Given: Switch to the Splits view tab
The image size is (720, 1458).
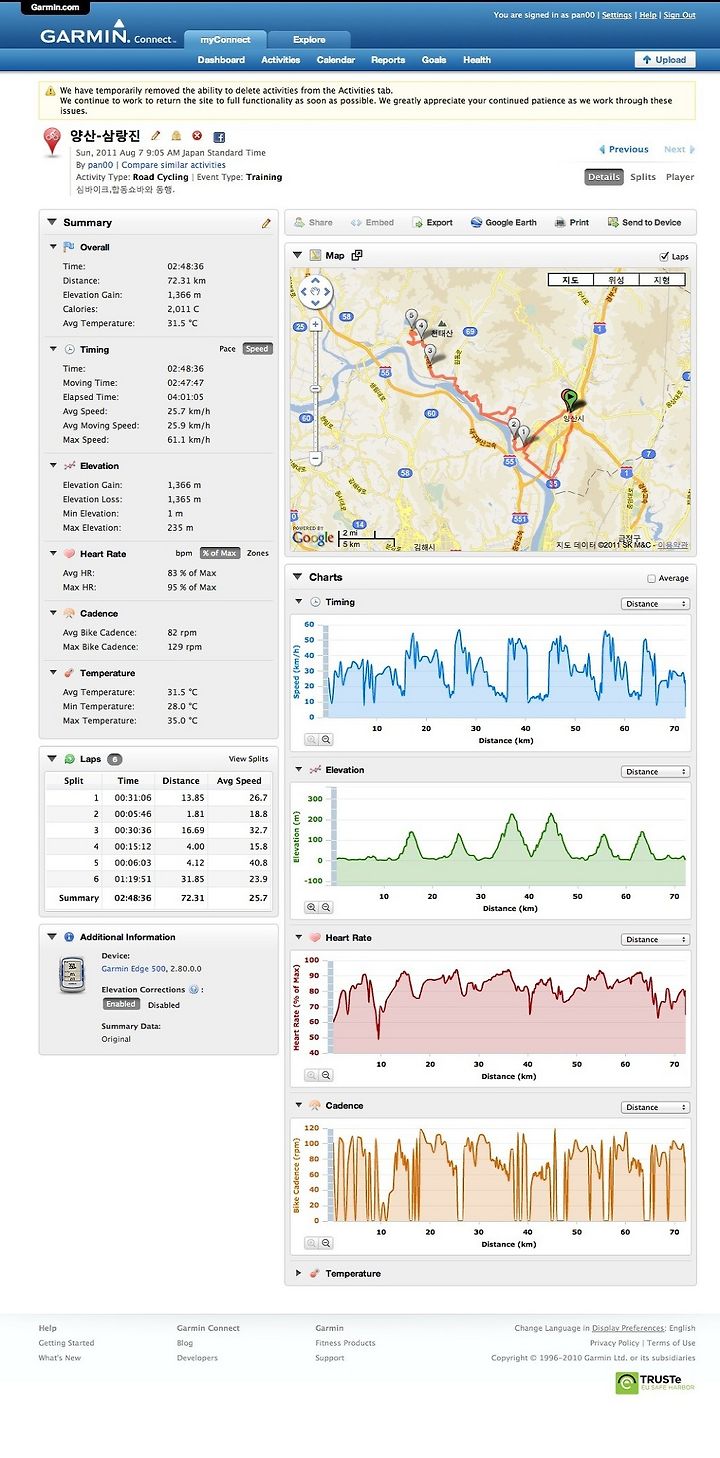Looking at the screenshot, I should 643,177.
